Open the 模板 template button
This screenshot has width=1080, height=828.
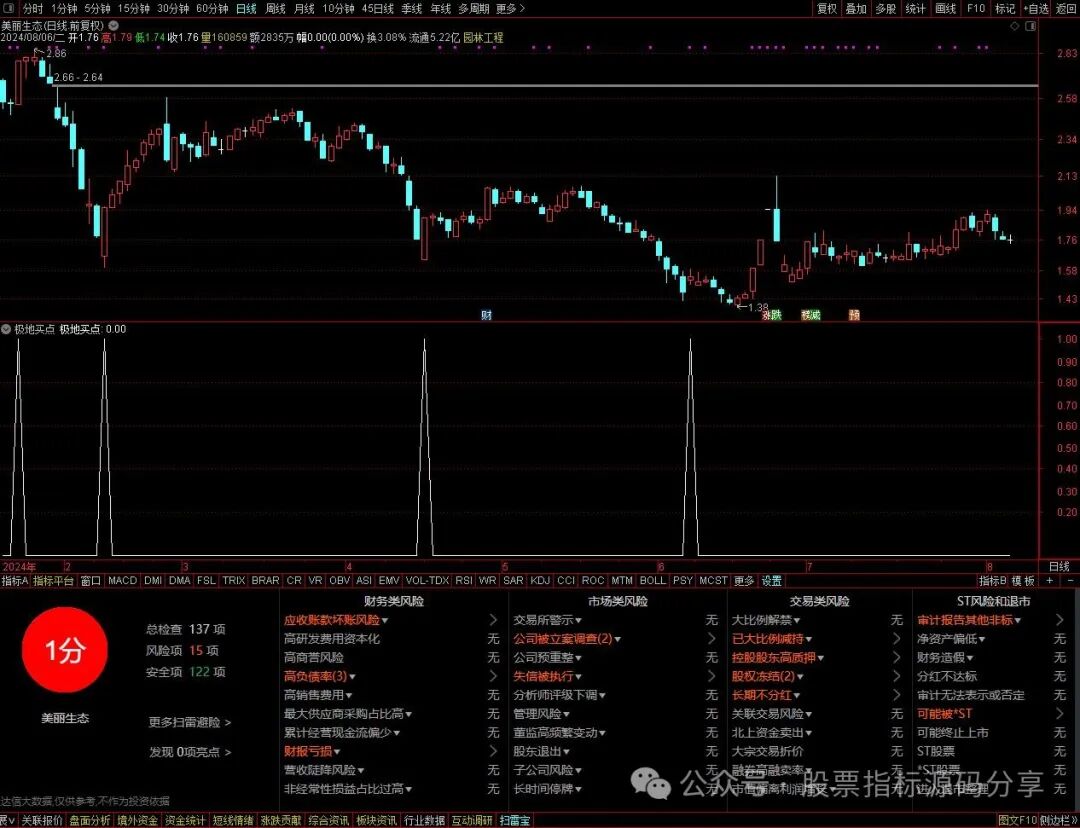click(1024, 581)
